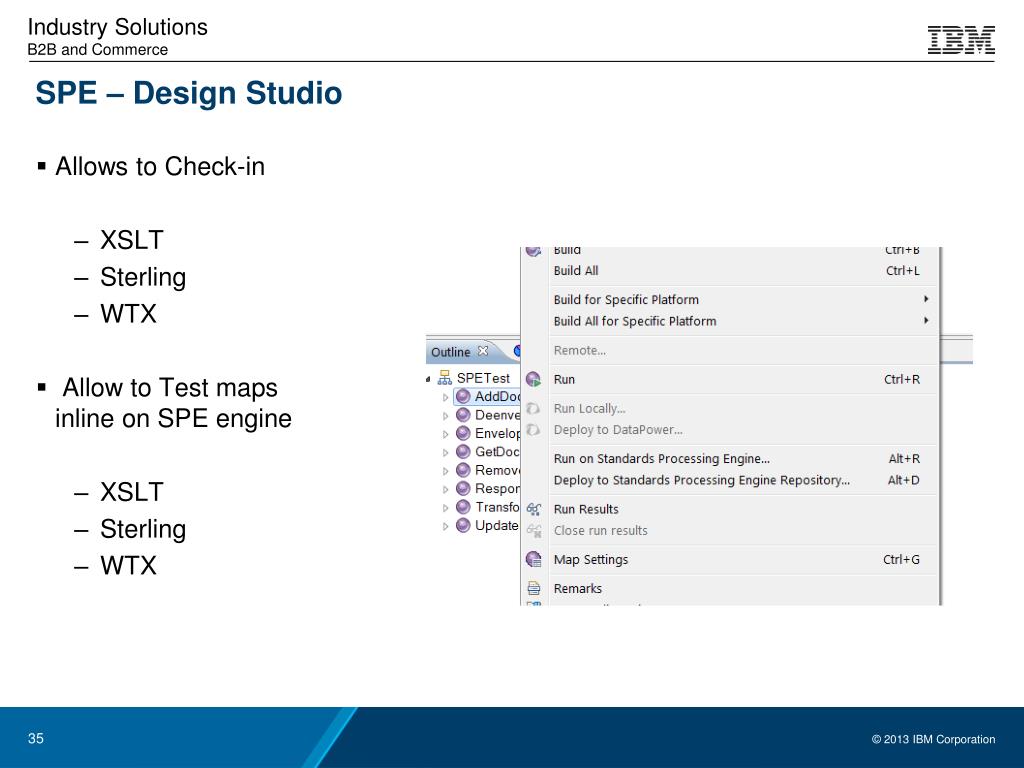
Task: Select the Respon map icon
Action: coord(463,488)
